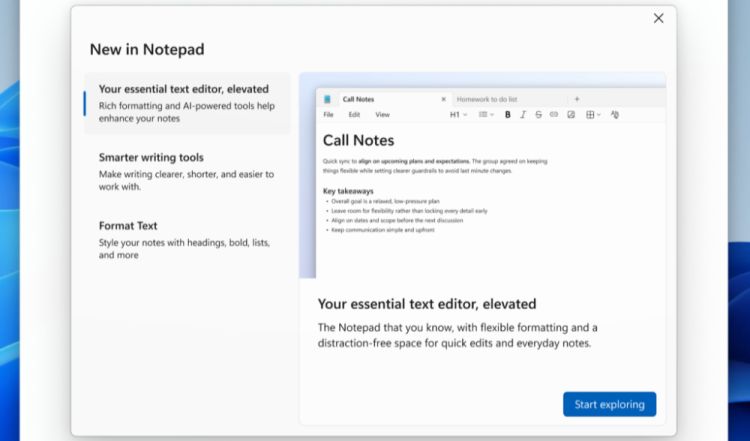
Task: Expand the table insert dropdown
Action: pyautogui.click(x=593, y=115)
